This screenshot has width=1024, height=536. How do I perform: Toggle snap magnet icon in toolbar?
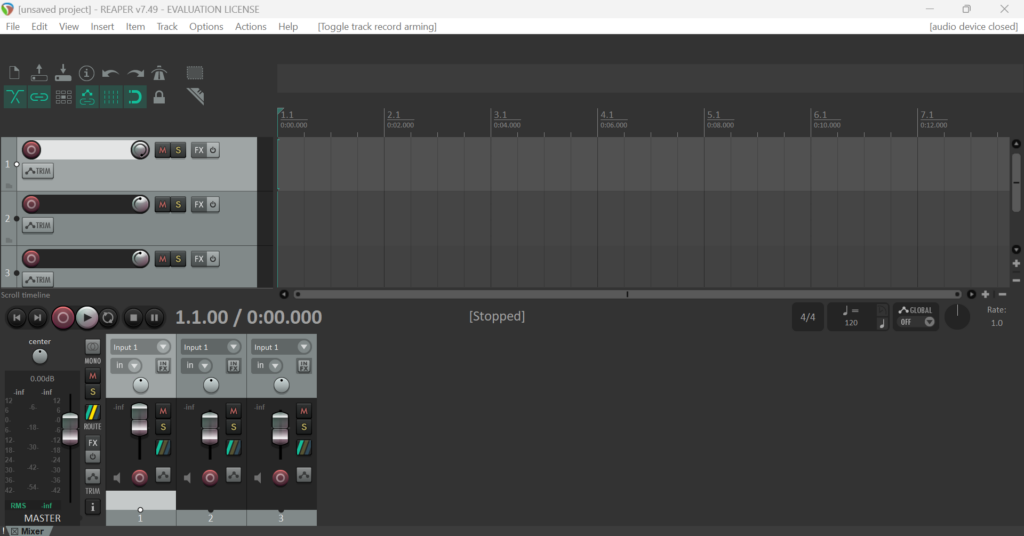[135, 97]
